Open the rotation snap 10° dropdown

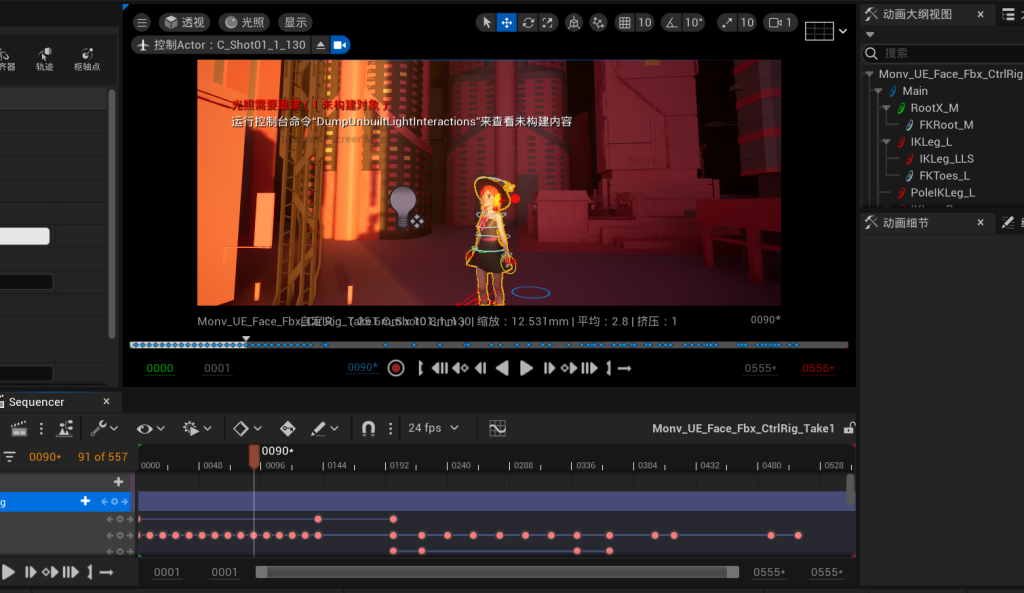[693, 23]
